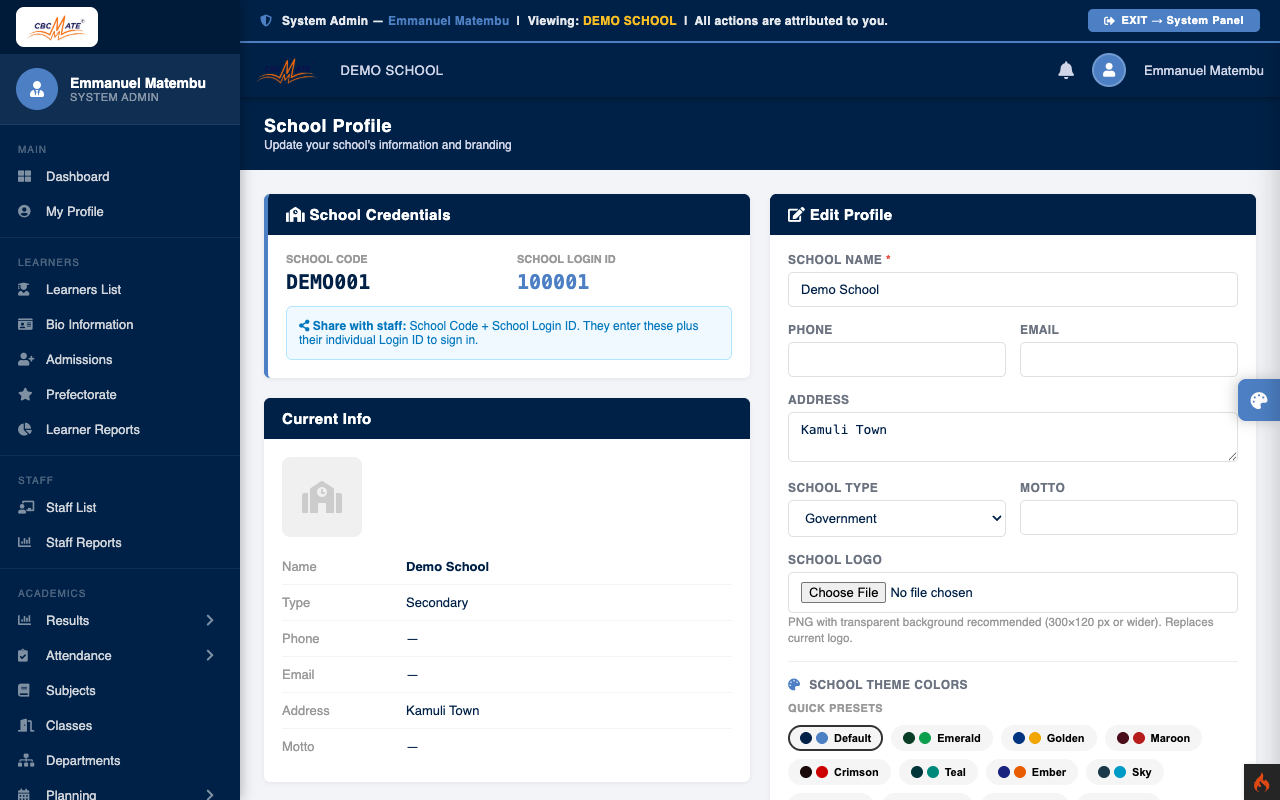Open Learners List menu item
1280x800 pixels.
(120, 289)
